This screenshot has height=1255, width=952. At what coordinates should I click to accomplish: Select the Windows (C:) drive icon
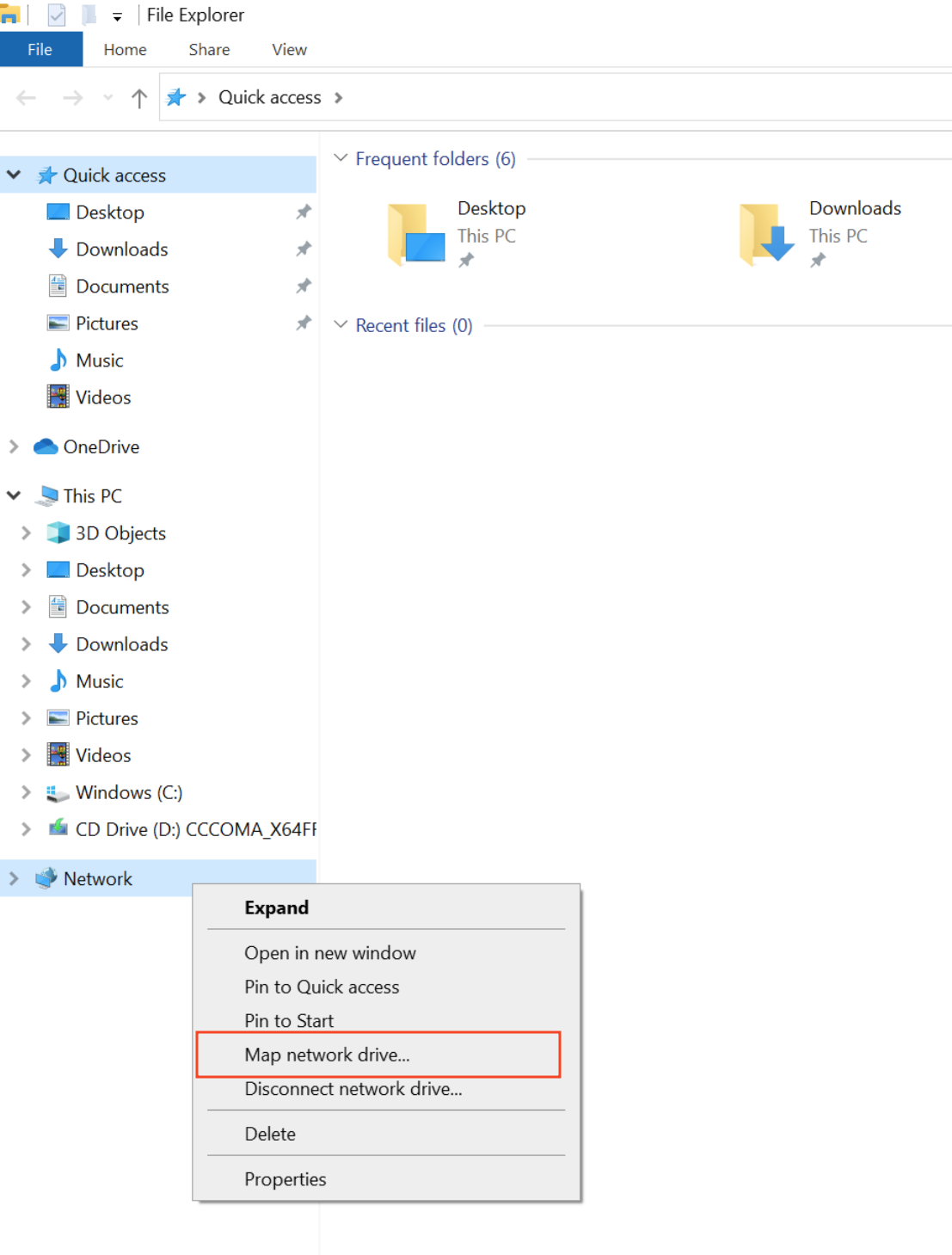point(58,792)
